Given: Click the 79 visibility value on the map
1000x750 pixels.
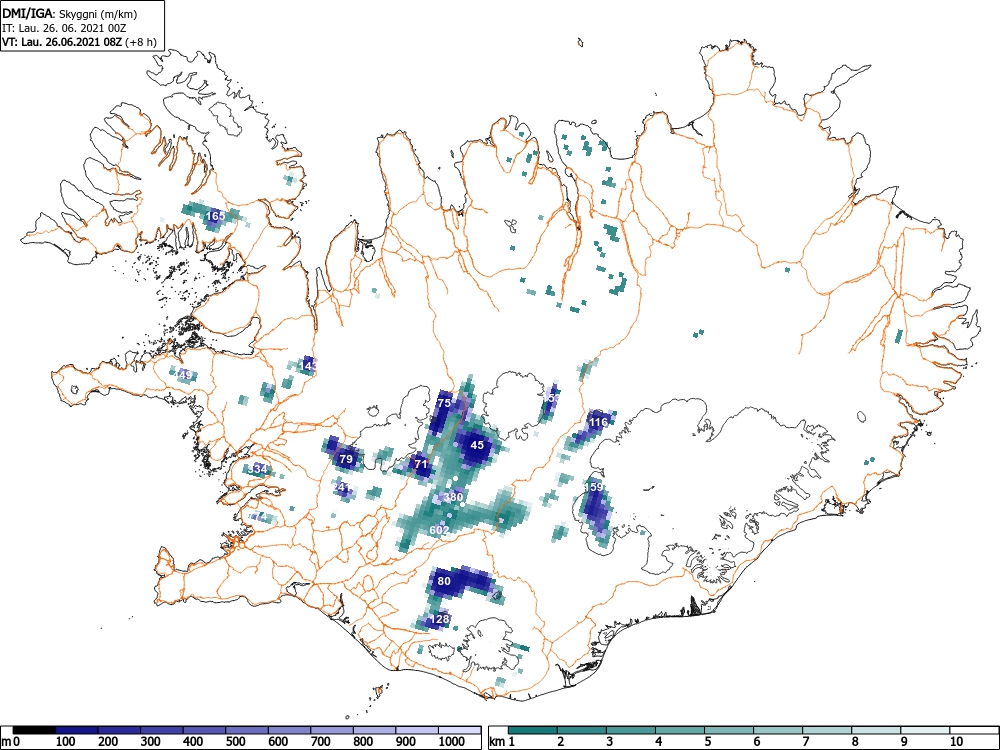Looking at the screenshot, I should point(346,459).
